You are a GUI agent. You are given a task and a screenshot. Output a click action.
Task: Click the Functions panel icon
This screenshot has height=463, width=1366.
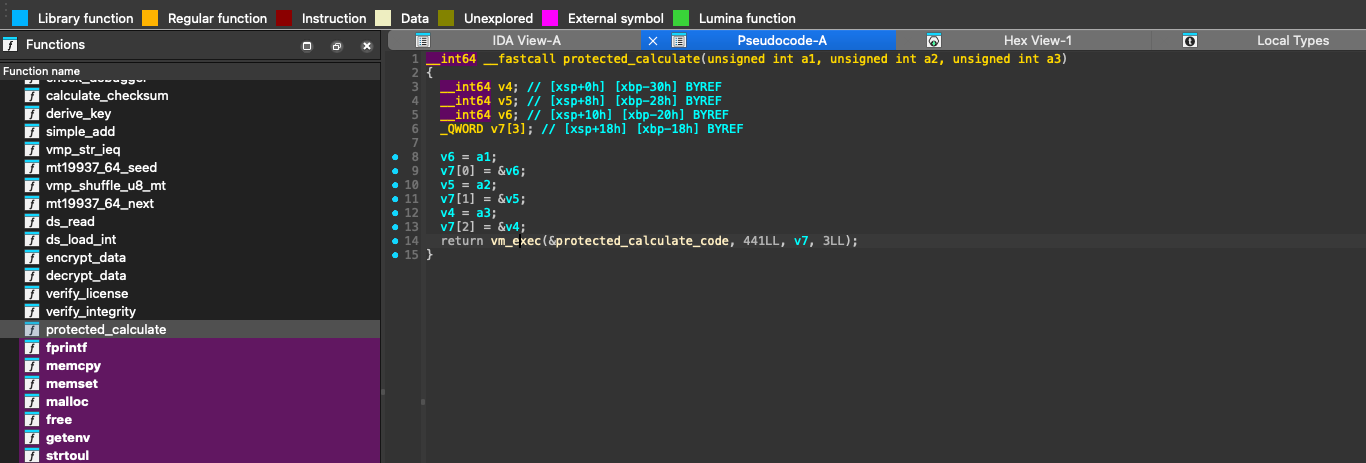[10, 45]
